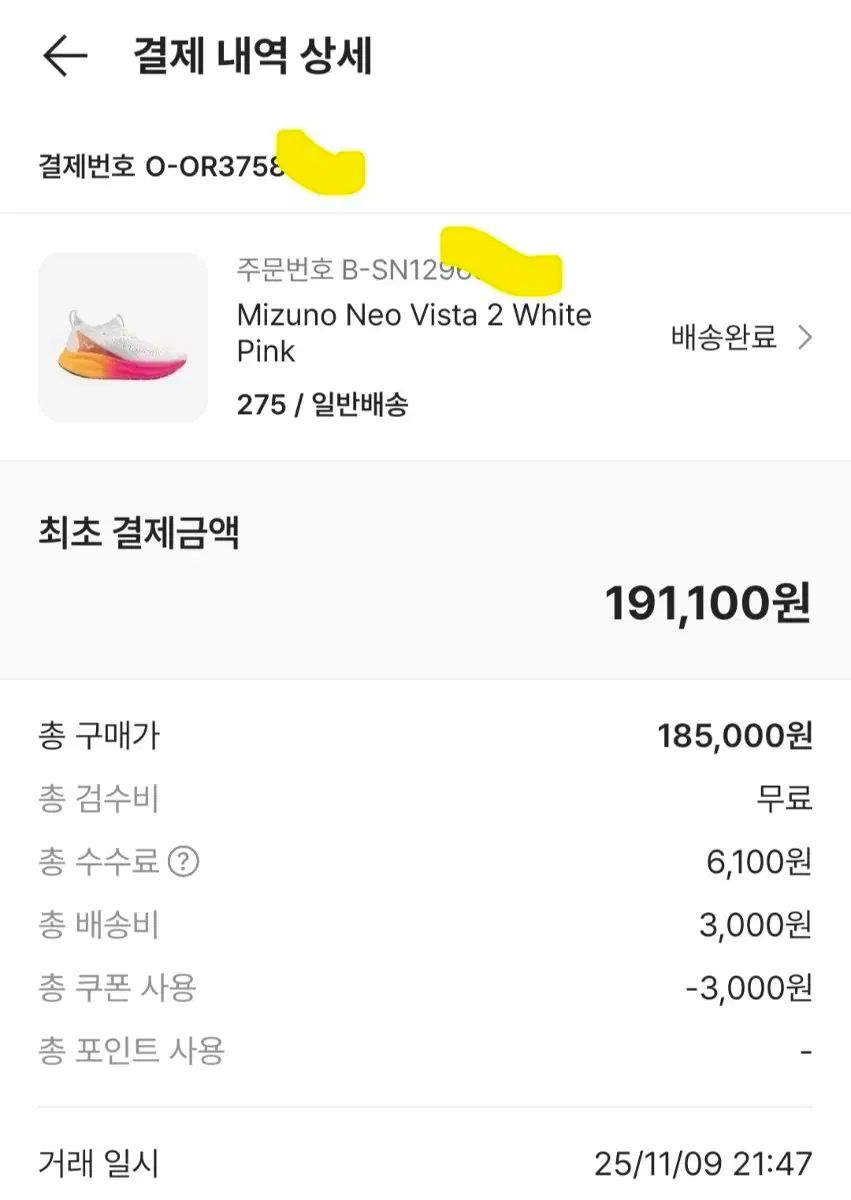Tap the chevron beside 배송완료

click(x=805, y=338)
